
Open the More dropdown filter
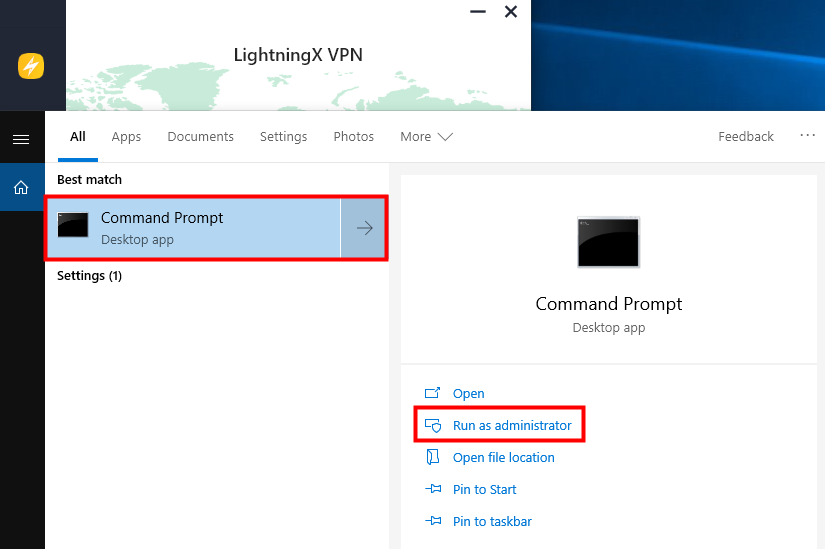[x=426, y=137]
